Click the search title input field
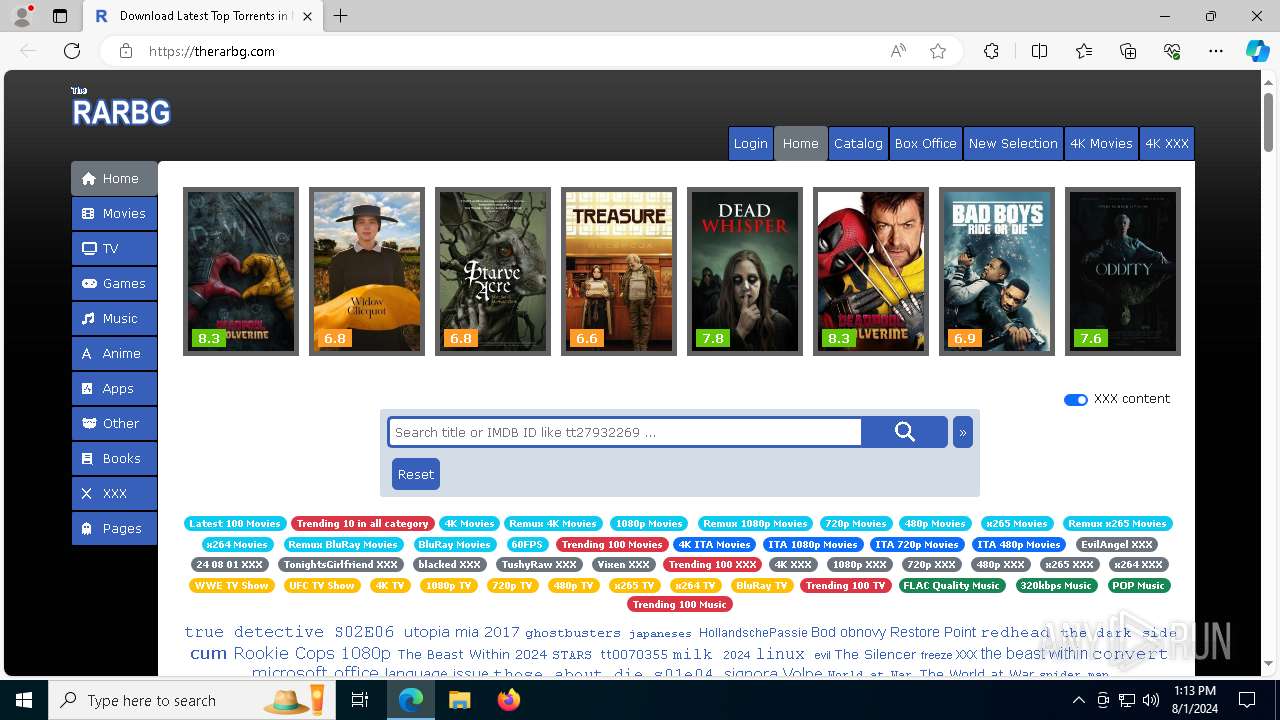Viewport: 1280px width, 720px height. click(625, 432)
